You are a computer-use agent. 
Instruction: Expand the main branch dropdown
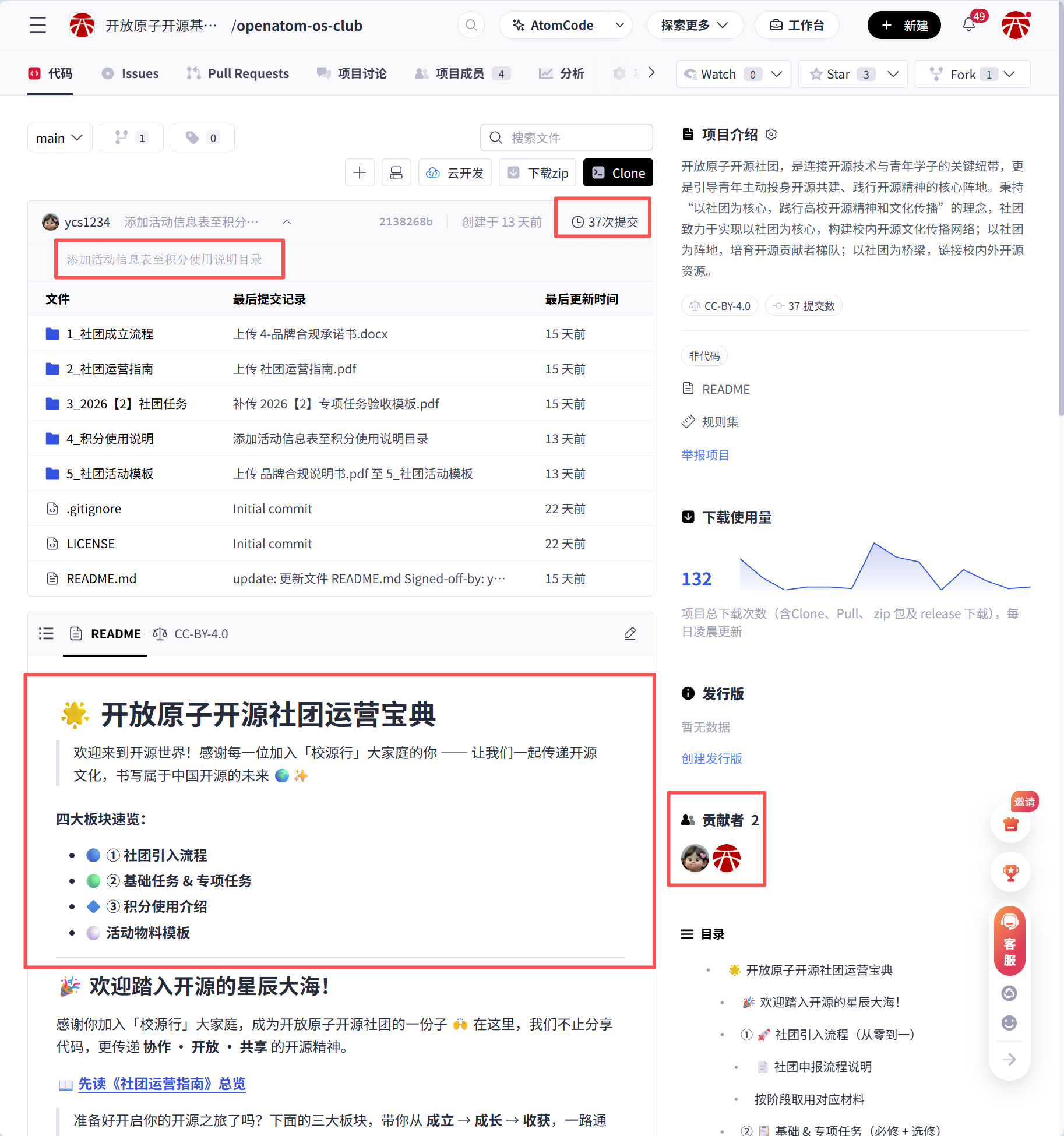tap(59, 137)
